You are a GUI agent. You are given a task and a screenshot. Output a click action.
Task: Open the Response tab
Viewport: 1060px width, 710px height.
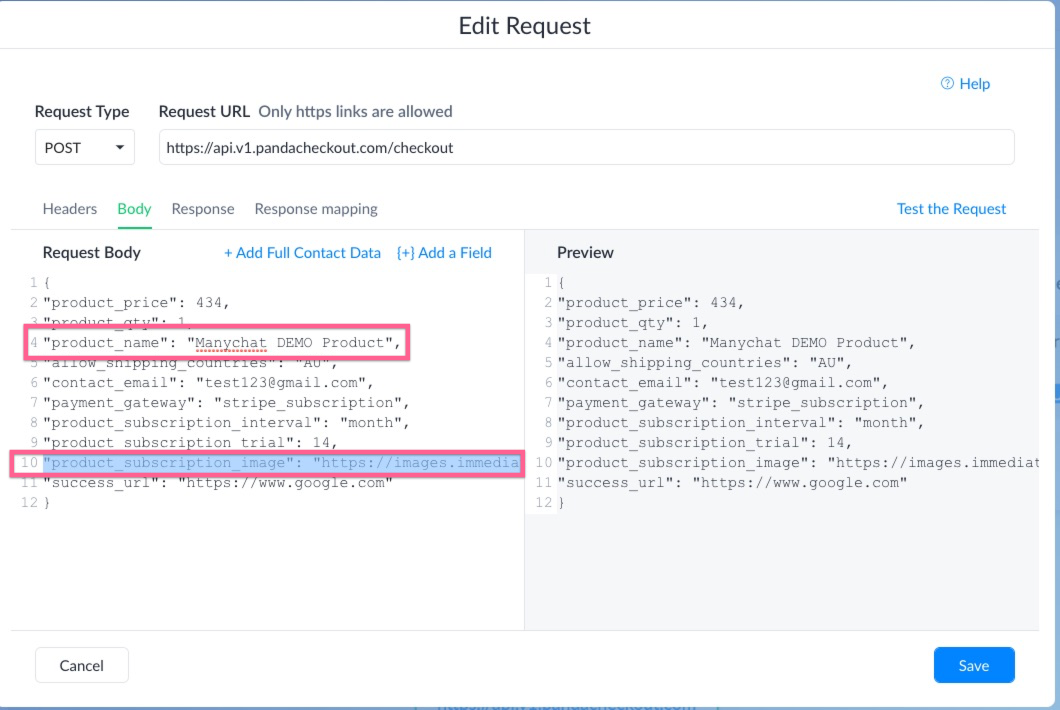click(x=203, y=209)
